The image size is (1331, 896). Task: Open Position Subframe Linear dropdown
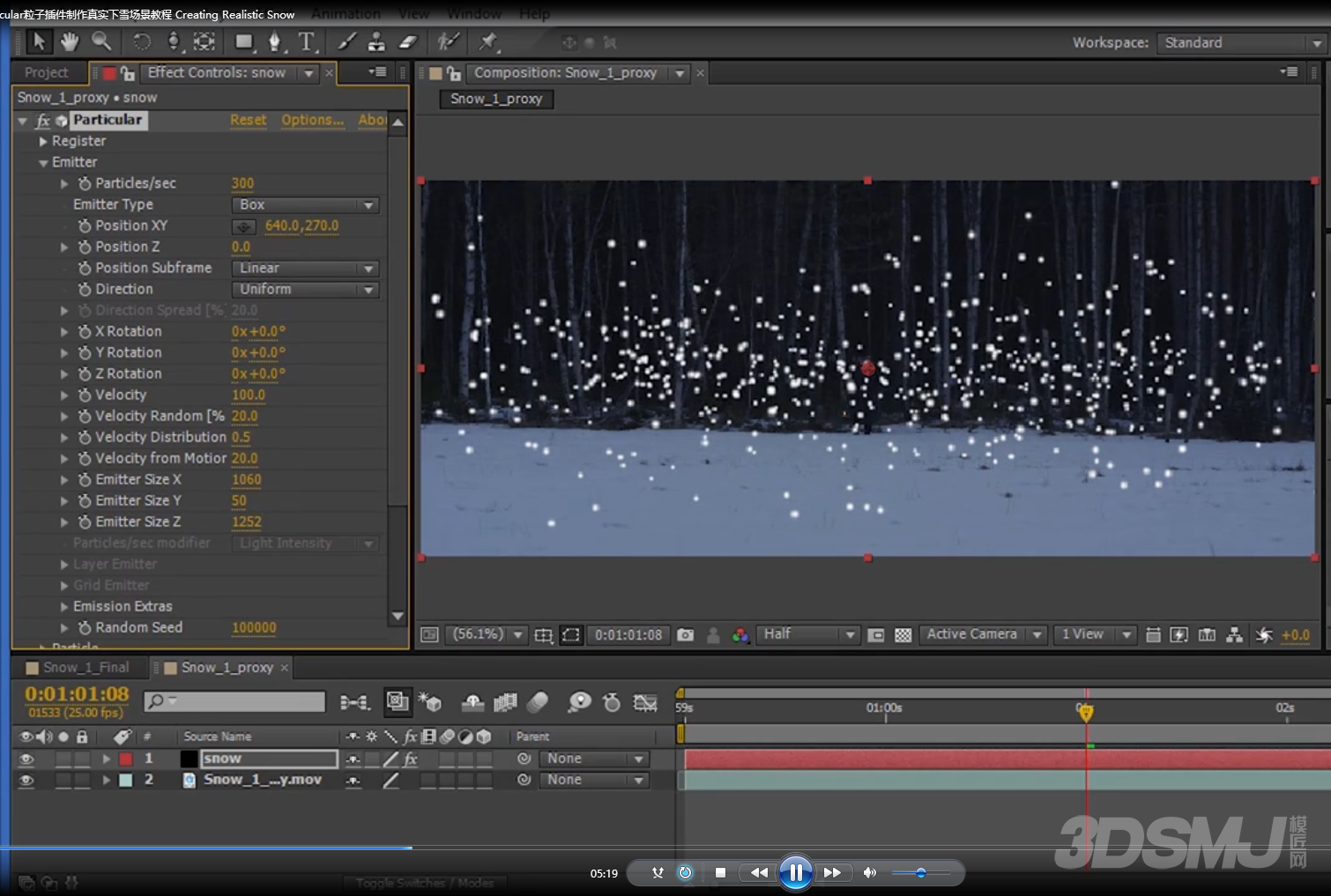(x=305, y=268)
